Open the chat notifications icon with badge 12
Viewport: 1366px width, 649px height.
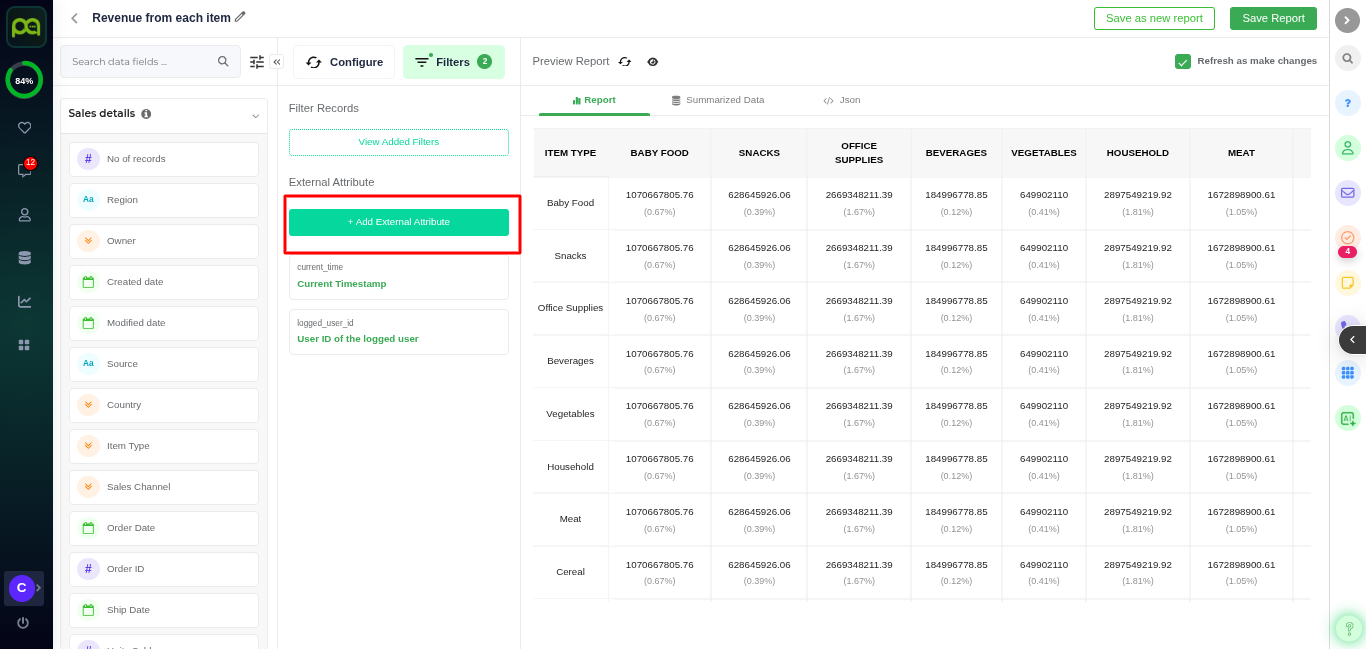click(24, 171)
